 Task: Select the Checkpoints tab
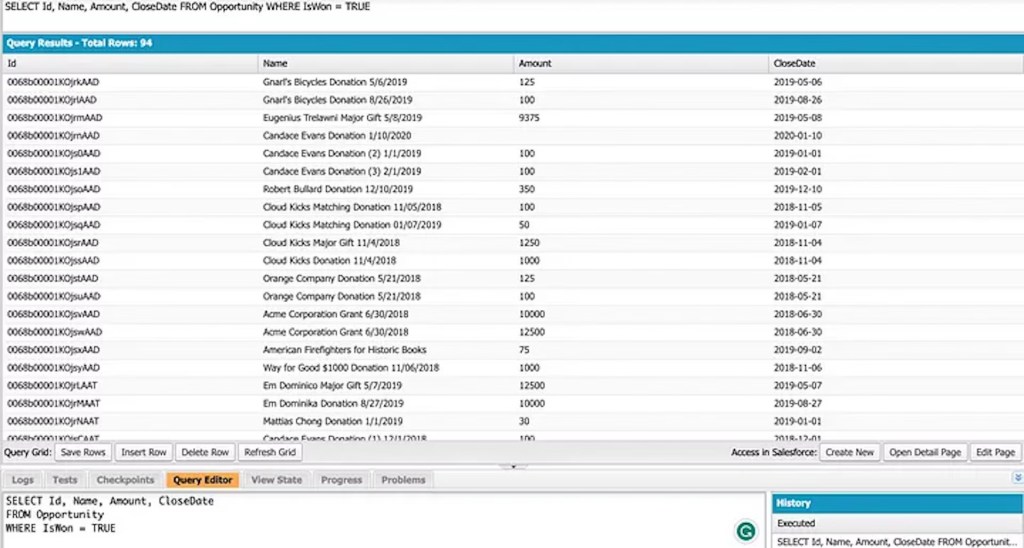[125, 480]
